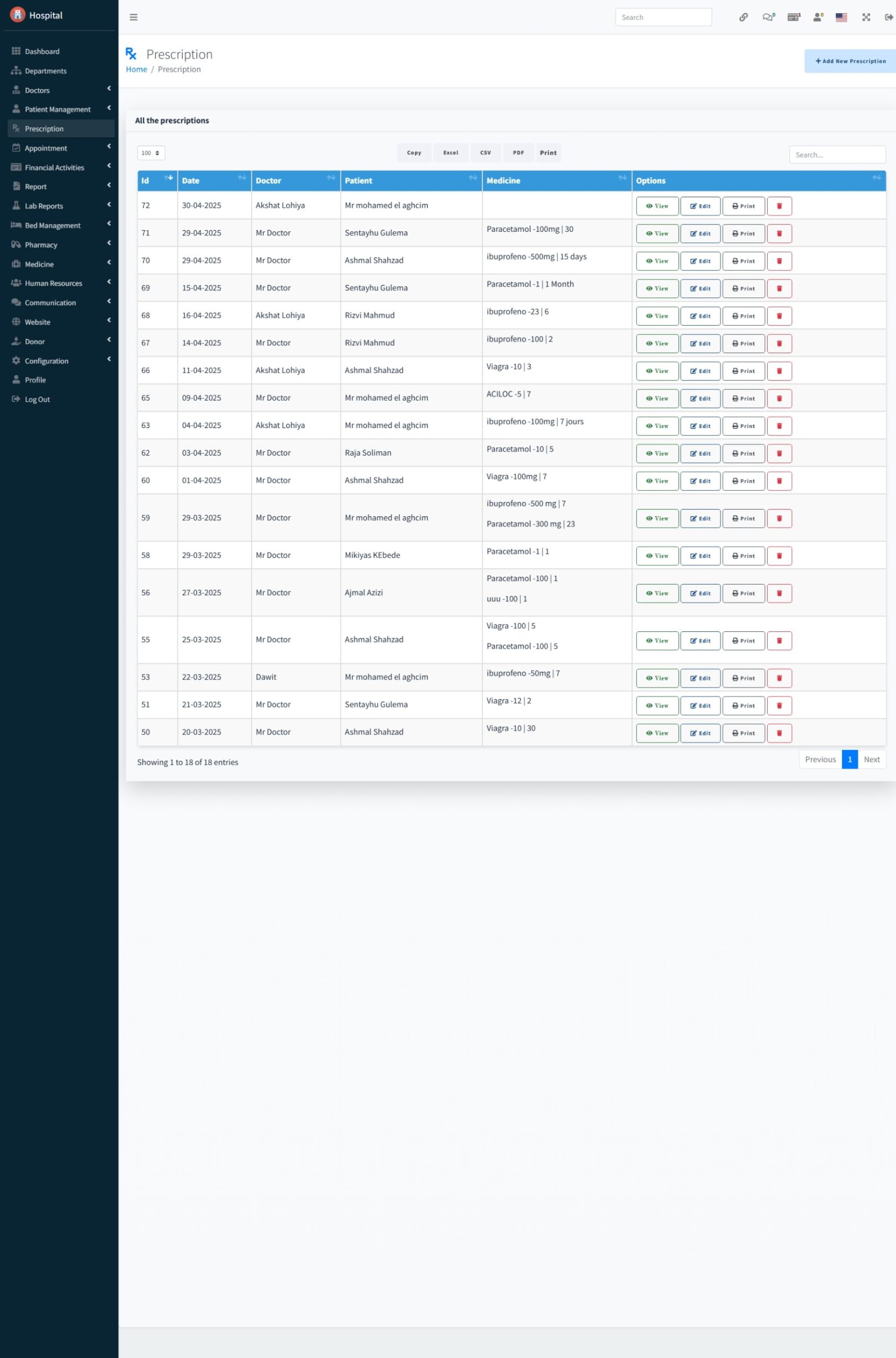Go to Next page in pagination
896x1358 pixels.
pos(872,759)
